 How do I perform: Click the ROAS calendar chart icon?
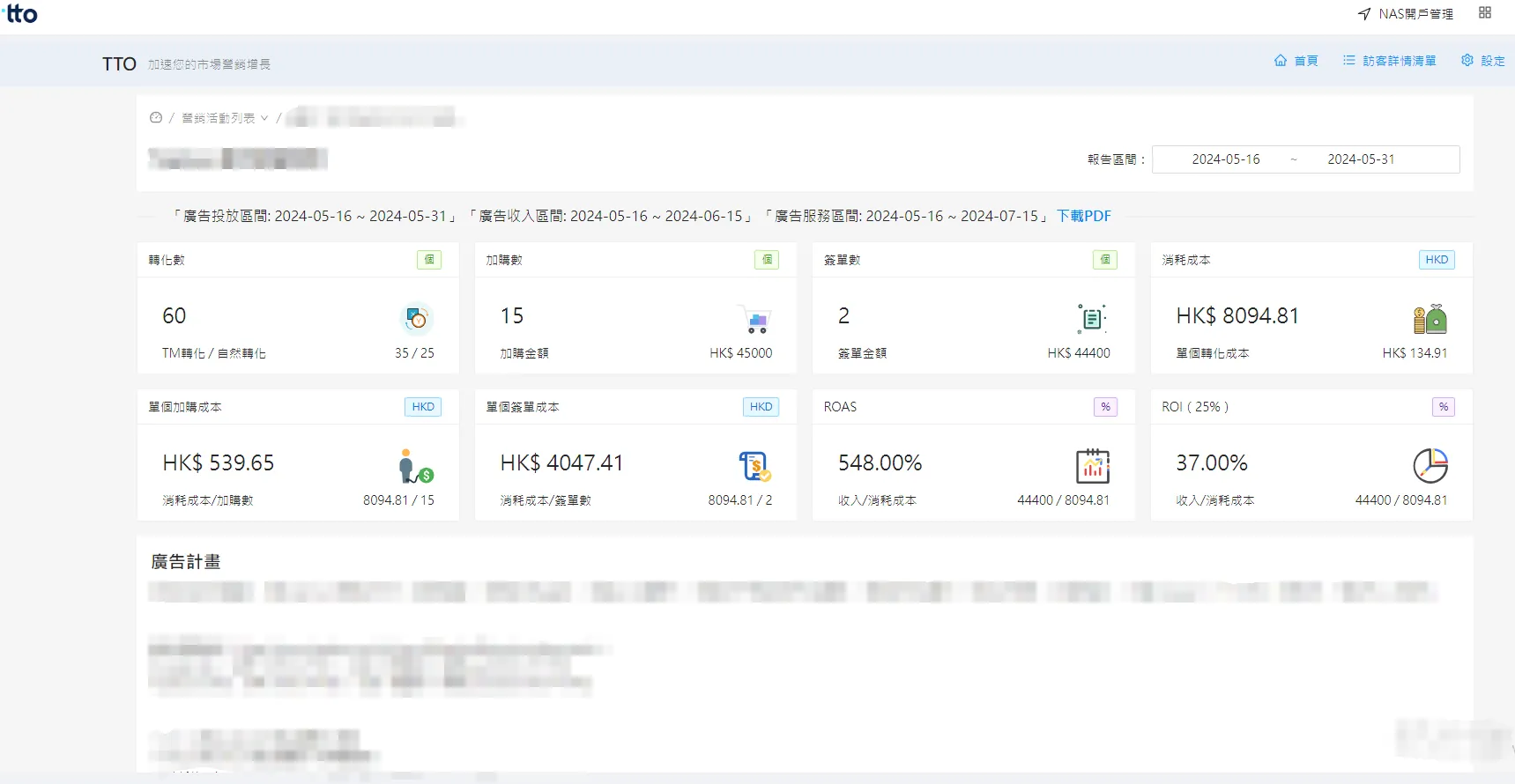tap(1092, 466)
